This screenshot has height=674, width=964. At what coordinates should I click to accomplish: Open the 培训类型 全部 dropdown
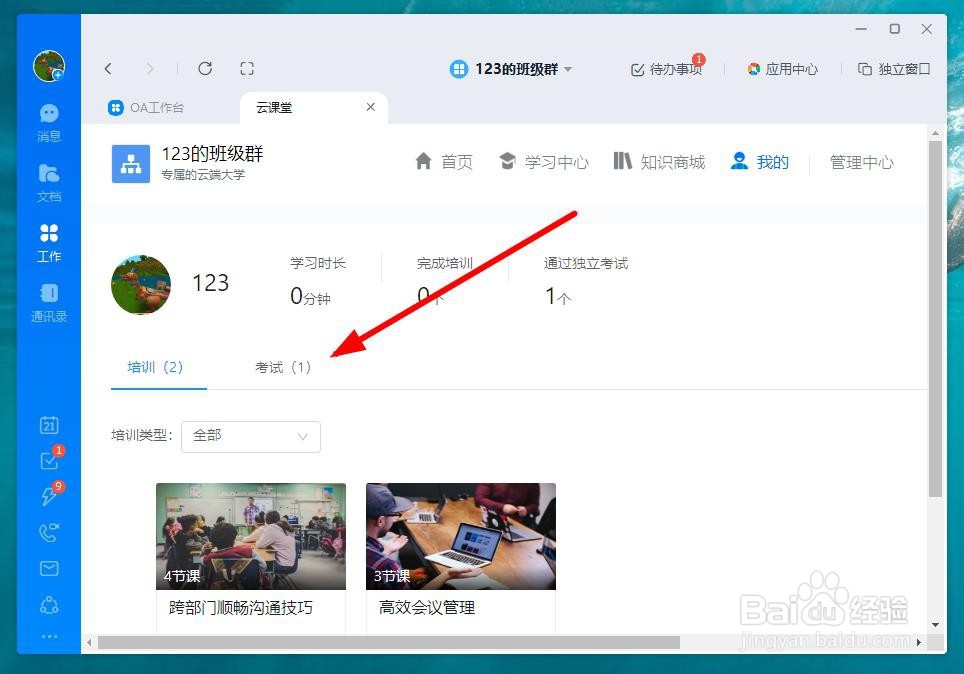pyautogui.click(x=251, y=436)
